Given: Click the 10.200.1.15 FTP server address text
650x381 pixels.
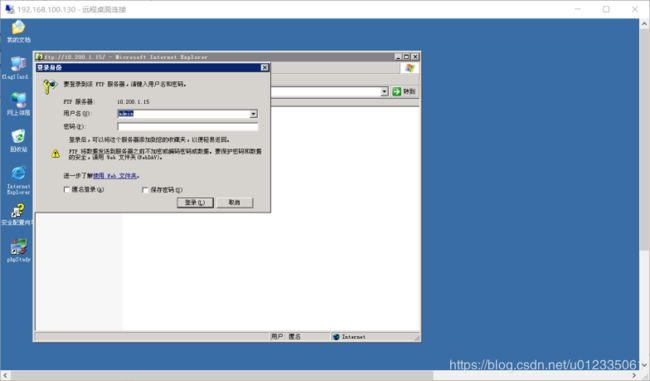Looking at the screenshot, I should point(133,102).
